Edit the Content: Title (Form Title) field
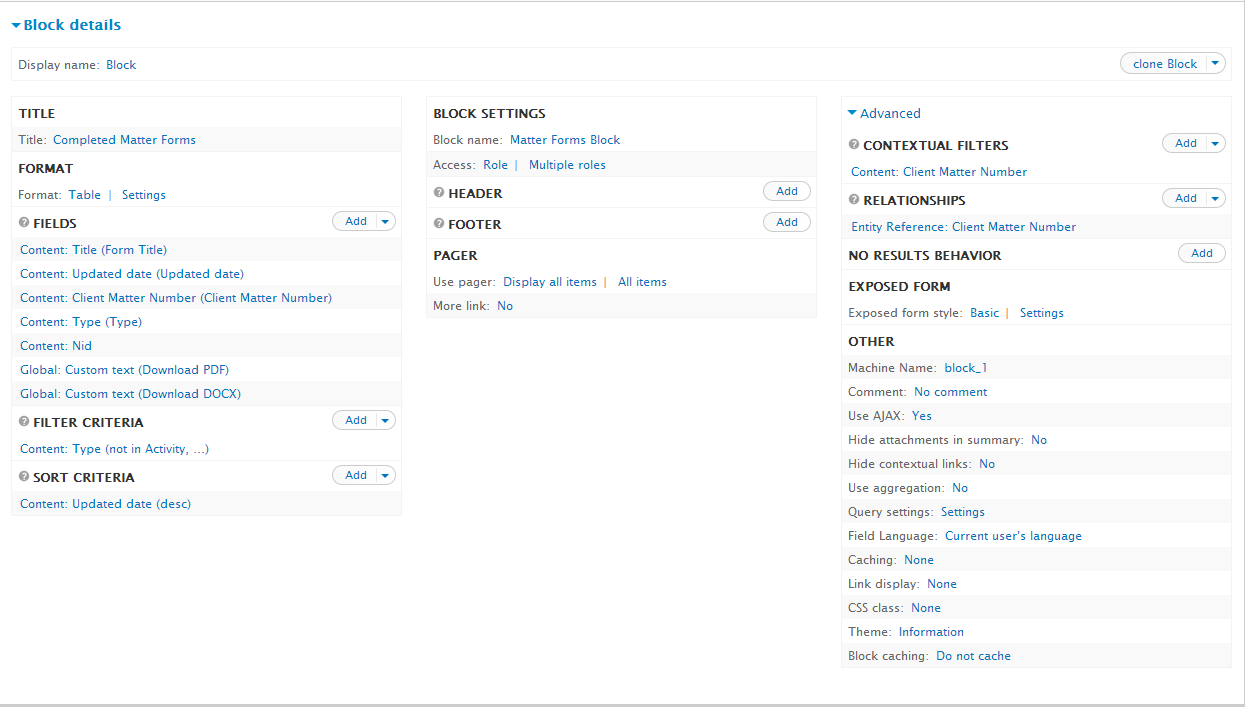This screenshot has height=707, width=1246. pos(94,250)
